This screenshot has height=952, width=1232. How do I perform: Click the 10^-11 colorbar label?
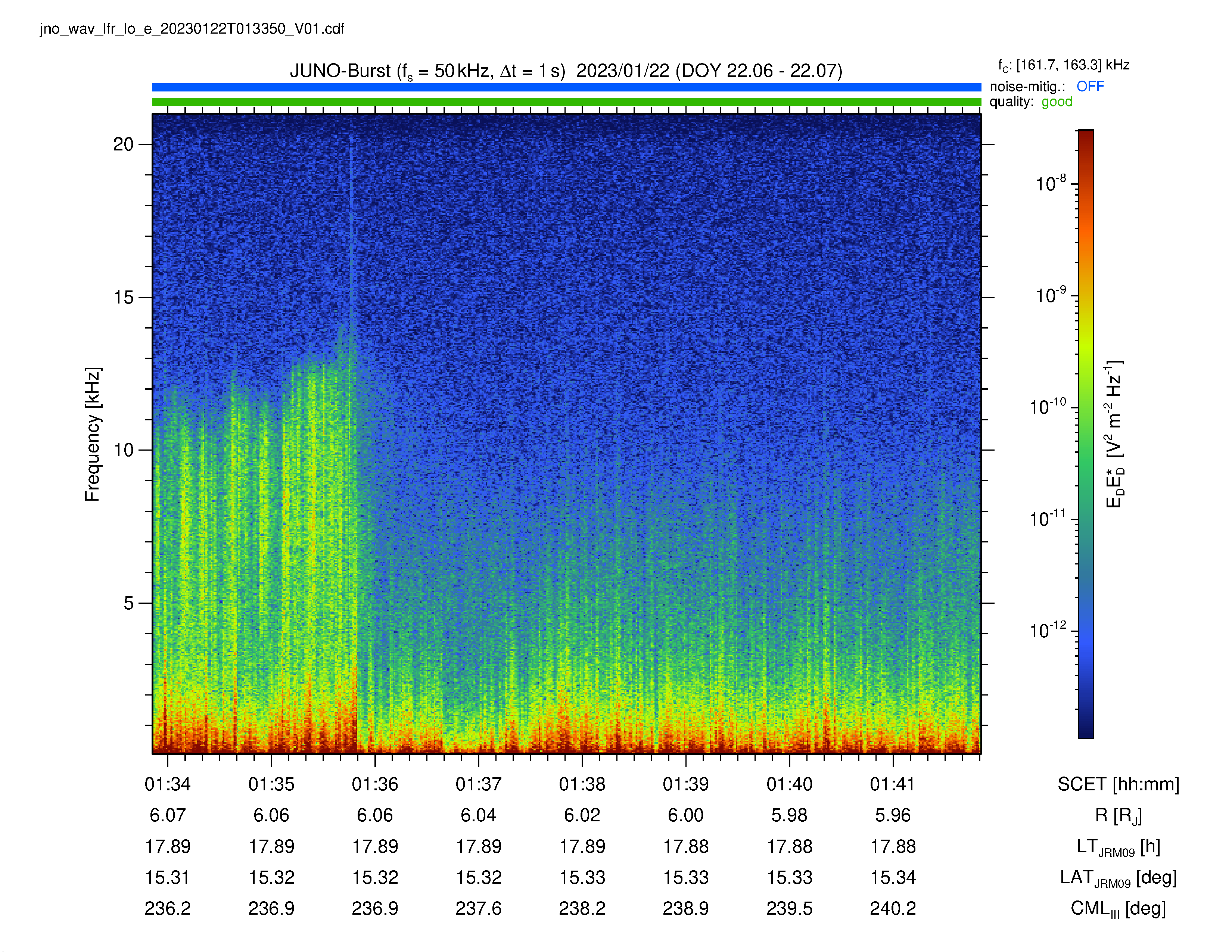(x=1048, y=518)
